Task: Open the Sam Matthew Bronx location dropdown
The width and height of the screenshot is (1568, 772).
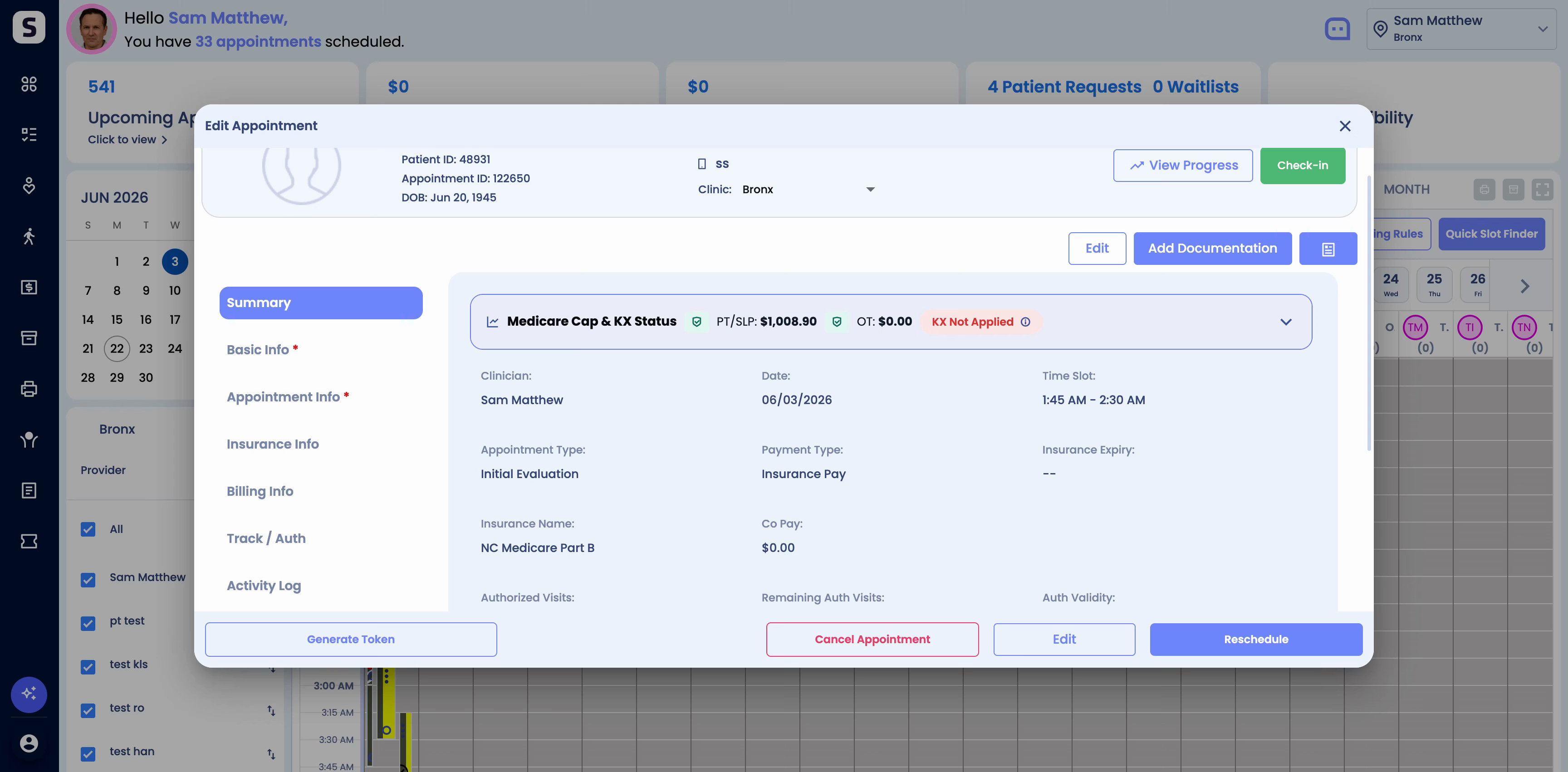Action: pyautogui.click(x=1461, y=29)
